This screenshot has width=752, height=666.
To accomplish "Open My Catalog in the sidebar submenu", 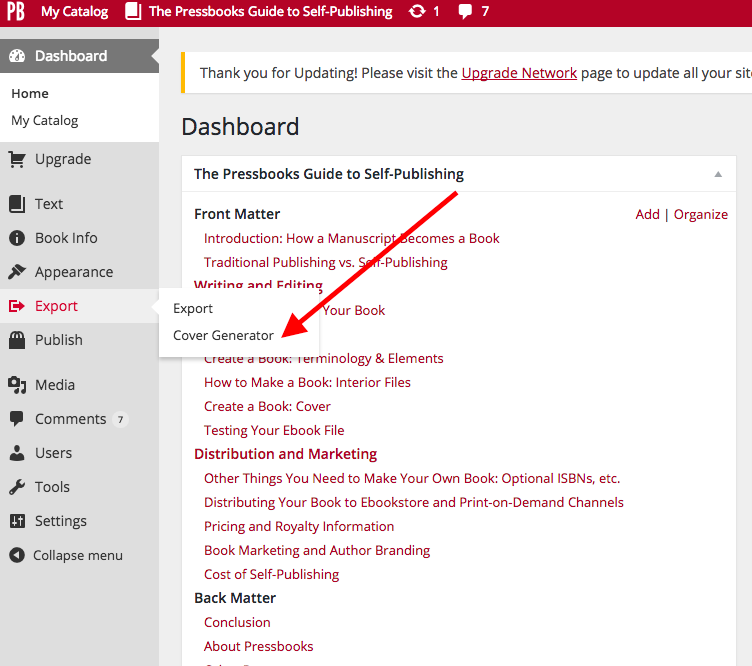I will 45,120.
